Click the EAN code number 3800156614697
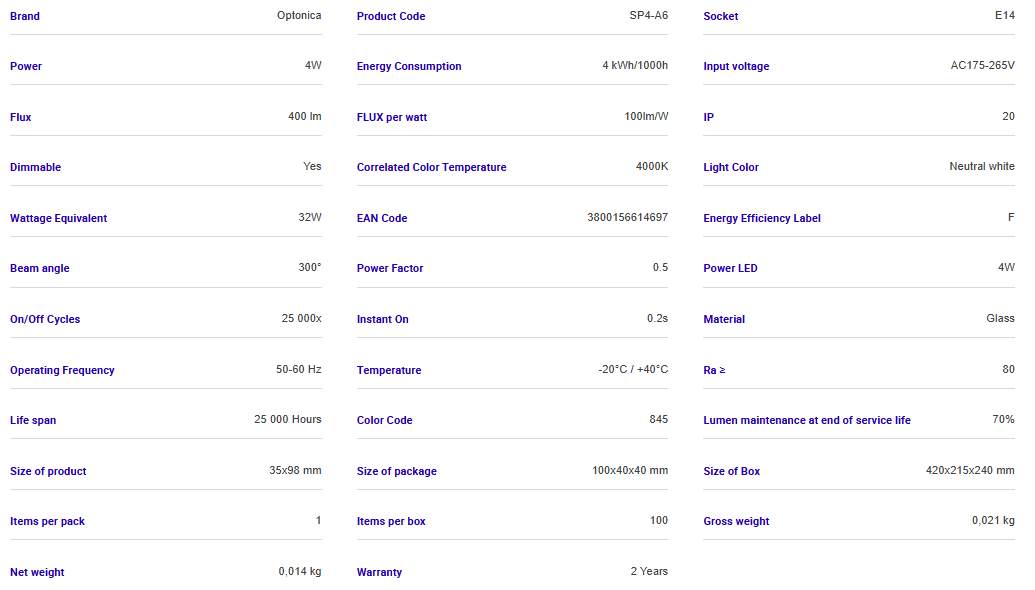The height and width of the screenshot is (590, 1035). click(x=627, y=218)
